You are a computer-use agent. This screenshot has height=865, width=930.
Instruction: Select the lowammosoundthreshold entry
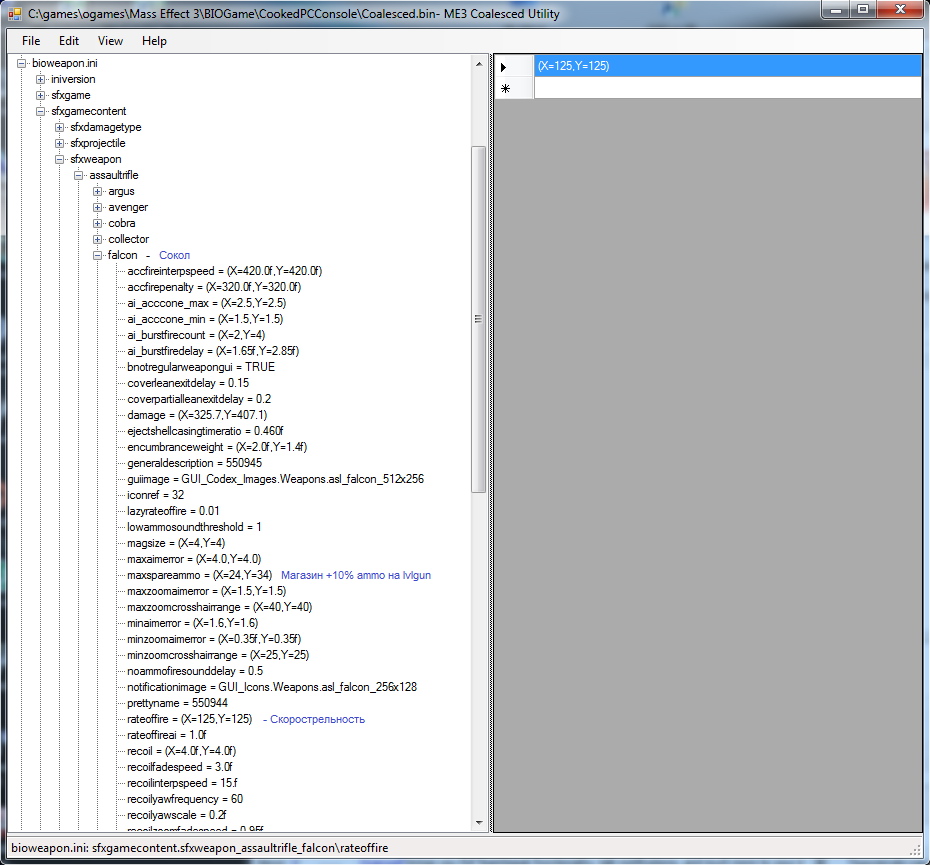(x=194, y=527)
